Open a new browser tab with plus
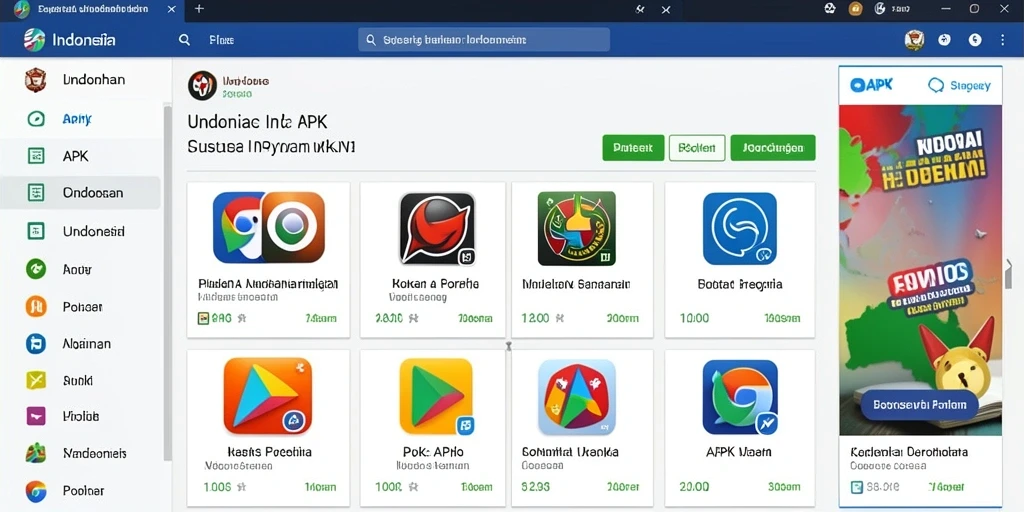1024x512 pixels. tap(200, 9)
